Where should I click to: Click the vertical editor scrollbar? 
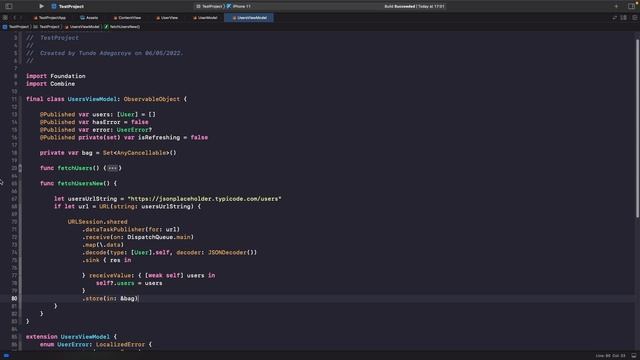pyautogui.click(x=637, y=129)
